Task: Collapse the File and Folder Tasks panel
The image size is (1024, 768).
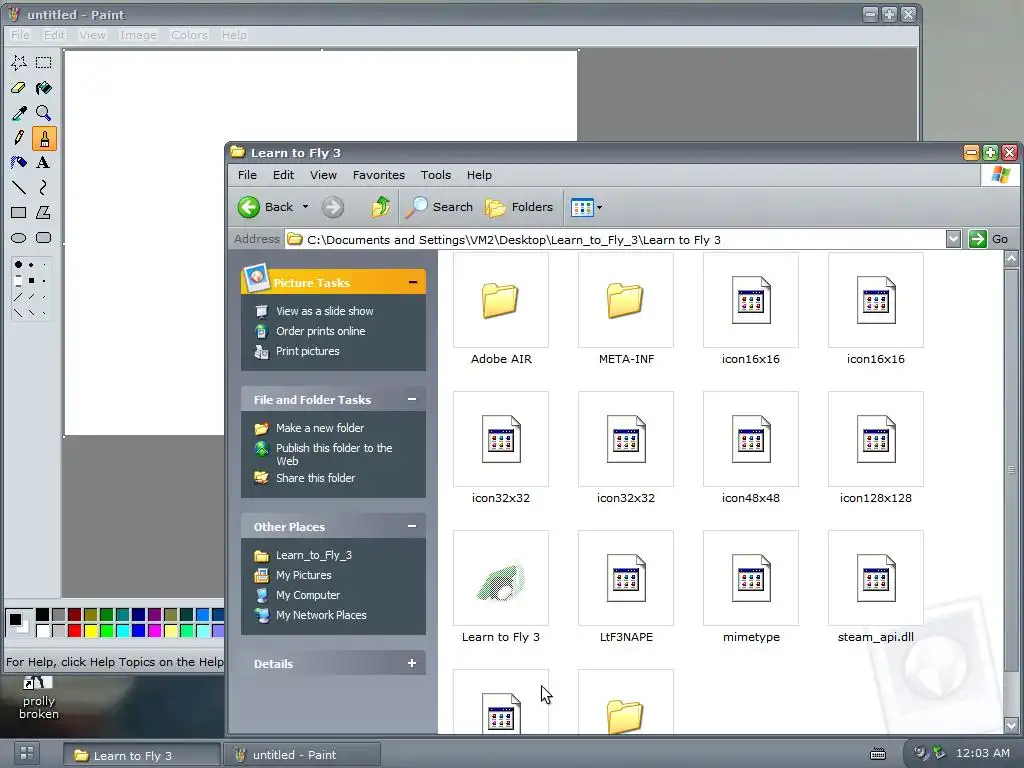Action: pyautogui.click(x=412, y=399)
